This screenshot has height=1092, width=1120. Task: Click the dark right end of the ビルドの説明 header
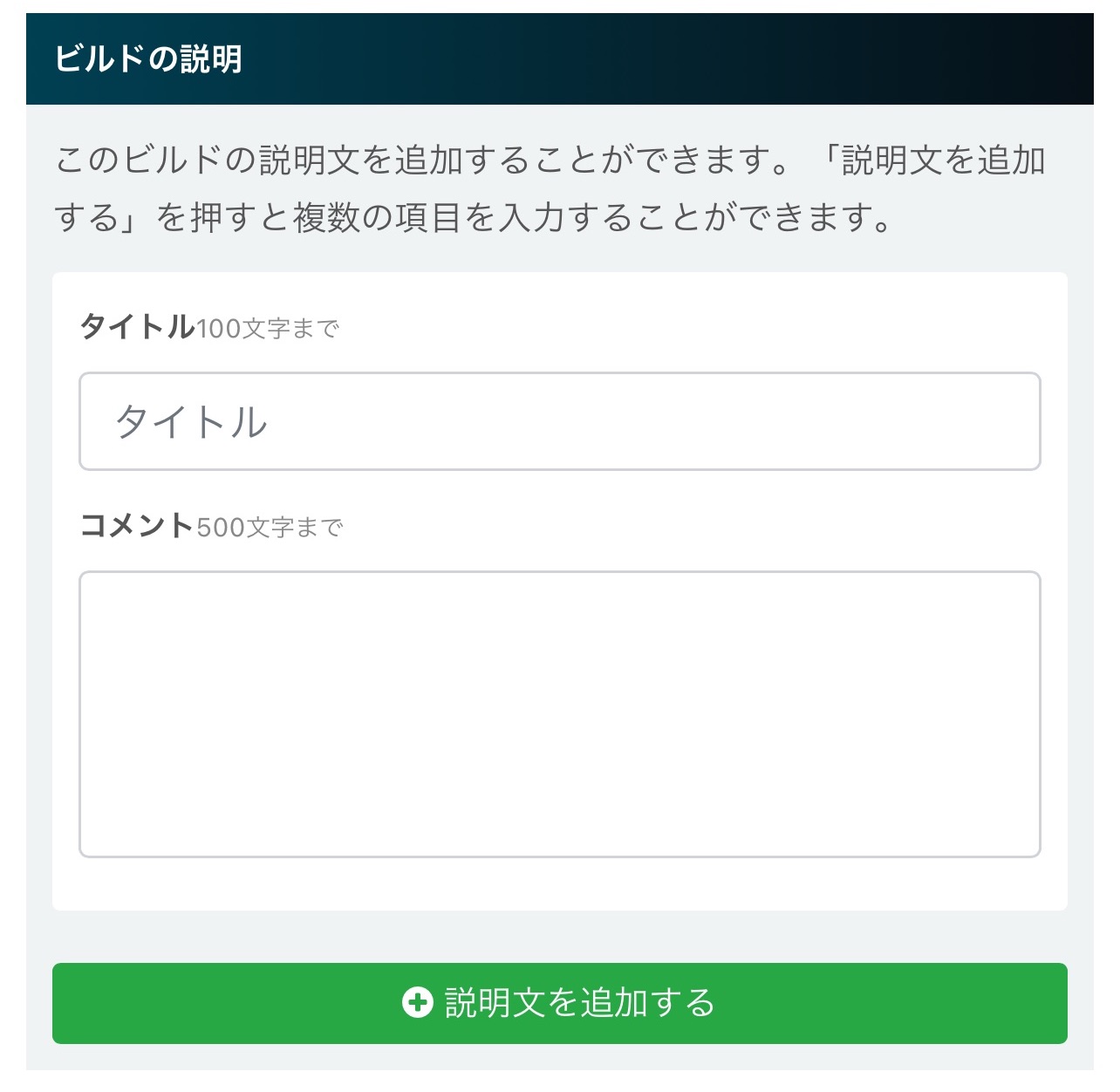click(x=1003, y=59)
